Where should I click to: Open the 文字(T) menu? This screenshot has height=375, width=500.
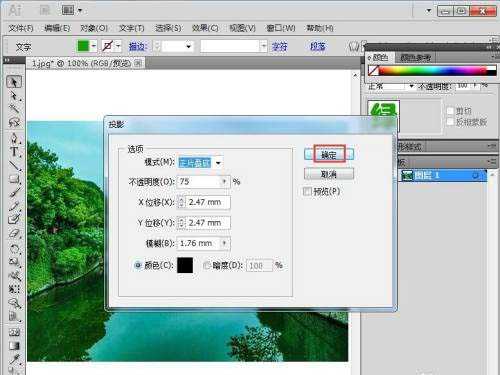tap(132, 28)
